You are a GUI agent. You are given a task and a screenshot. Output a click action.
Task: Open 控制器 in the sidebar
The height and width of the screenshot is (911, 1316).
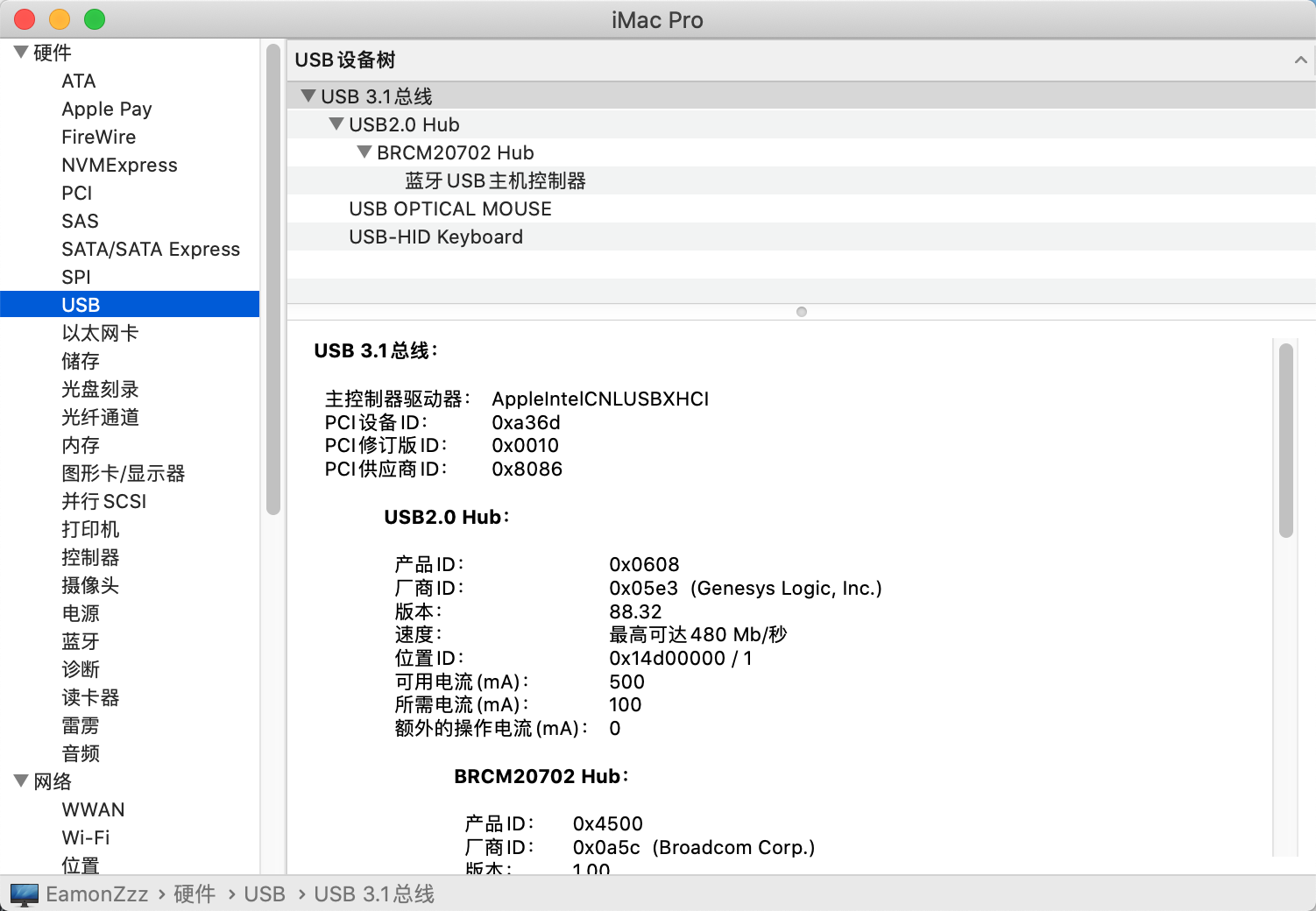[90, 557]
